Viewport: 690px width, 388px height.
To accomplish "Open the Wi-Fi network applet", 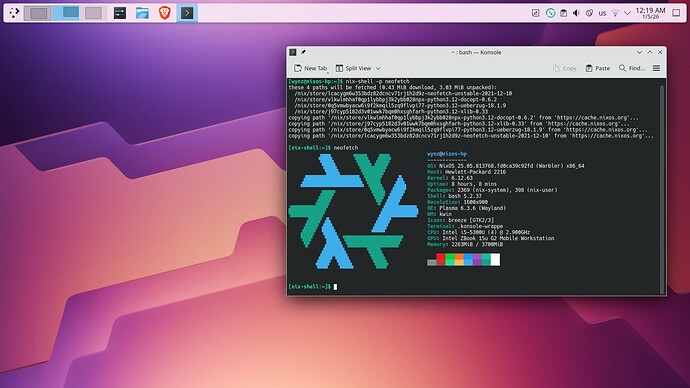I will [x=615, y=13].
